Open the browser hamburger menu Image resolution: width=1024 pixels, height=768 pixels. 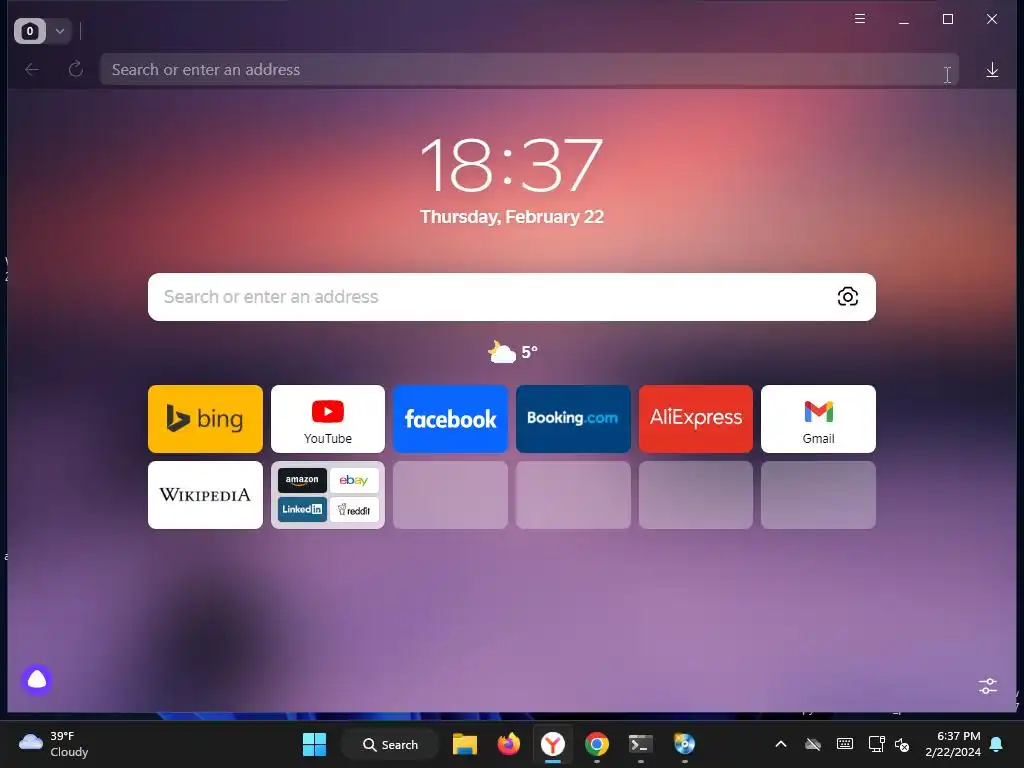tap(860, 19)
